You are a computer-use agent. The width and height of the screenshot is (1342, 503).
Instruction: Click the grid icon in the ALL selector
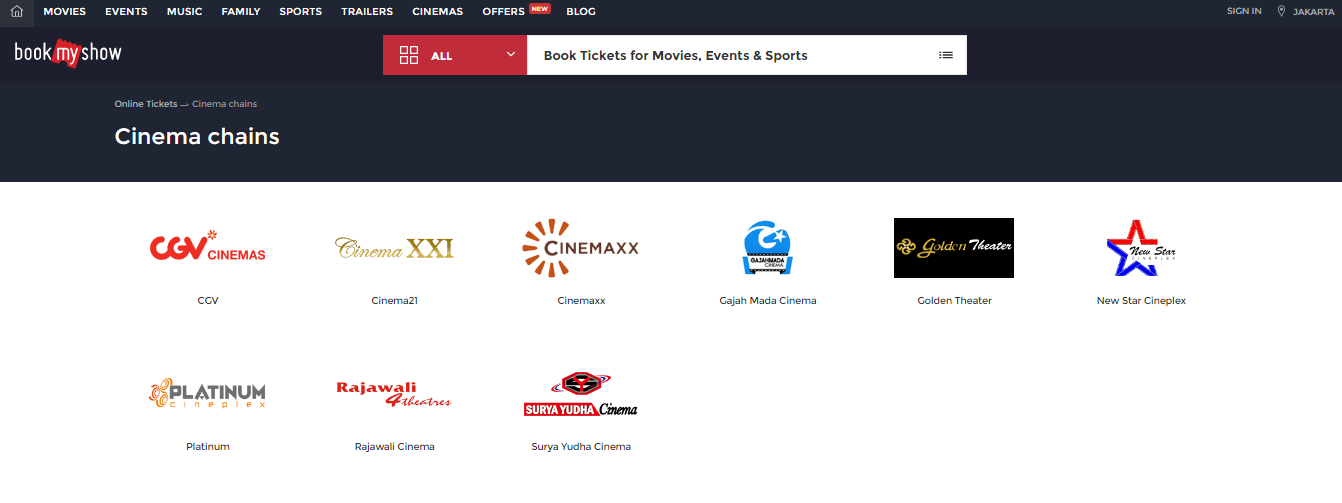click(408, 55)
